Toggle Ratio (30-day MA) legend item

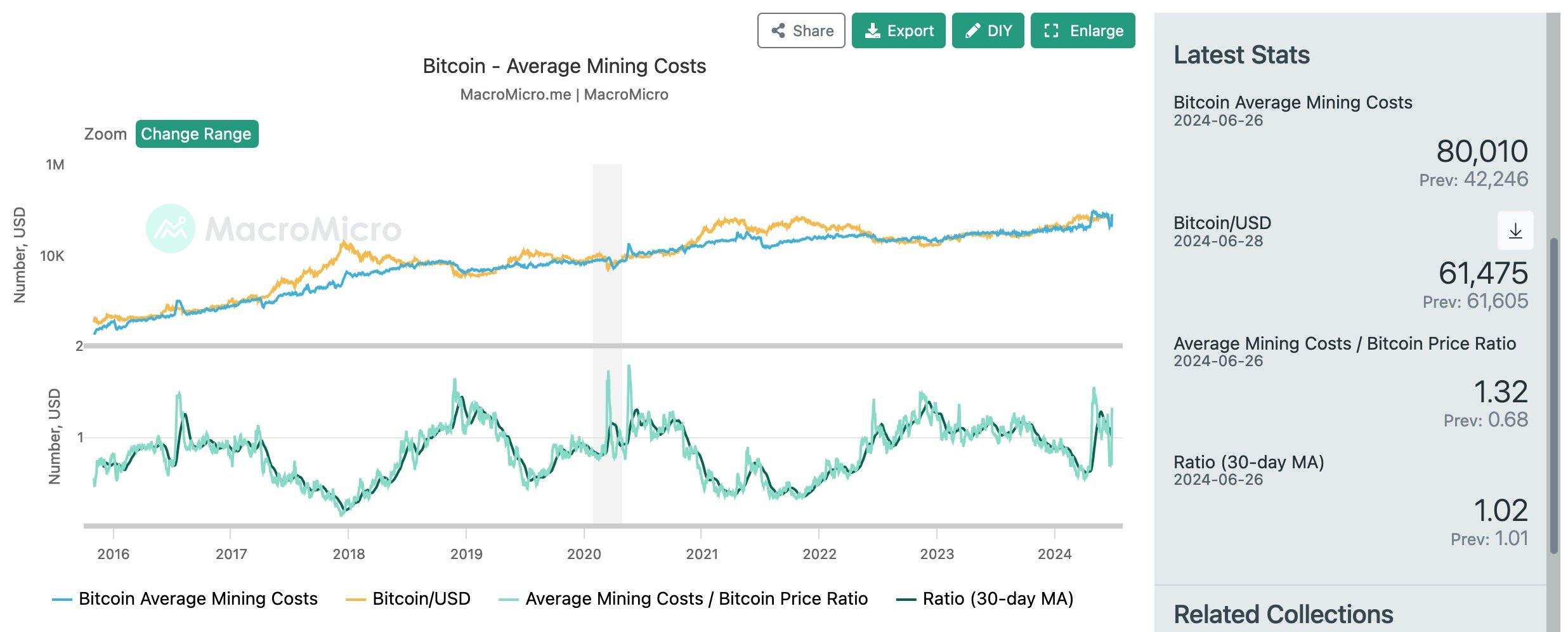pyautogui.click(x=997, y=598)
